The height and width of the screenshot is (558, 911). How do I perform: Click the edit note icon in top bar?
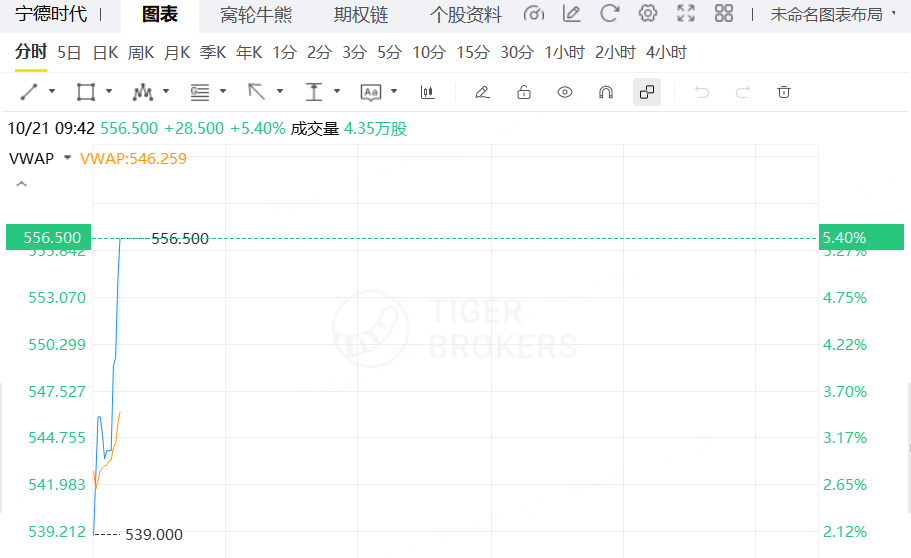[x=572, y=13]
